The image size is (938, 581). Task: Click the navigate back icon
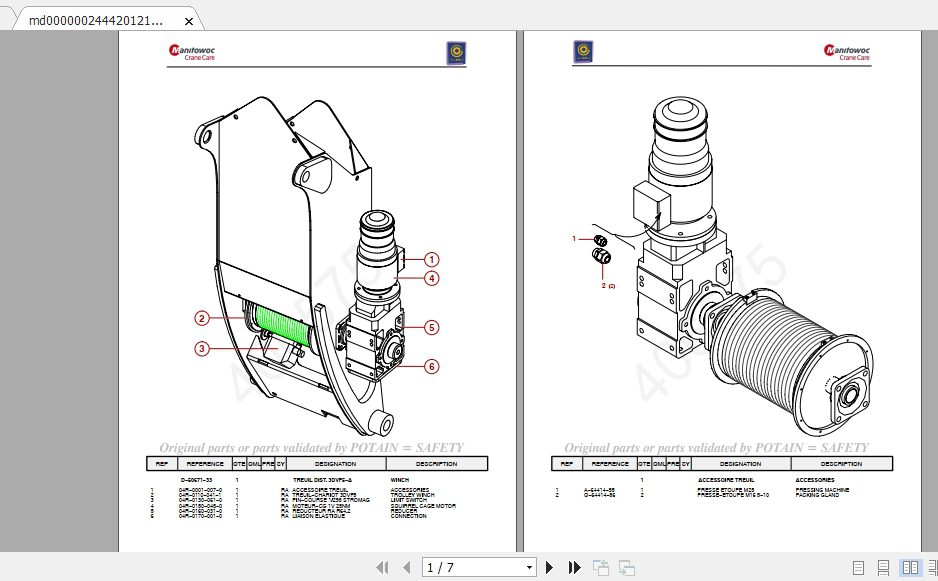pos(600,566)
